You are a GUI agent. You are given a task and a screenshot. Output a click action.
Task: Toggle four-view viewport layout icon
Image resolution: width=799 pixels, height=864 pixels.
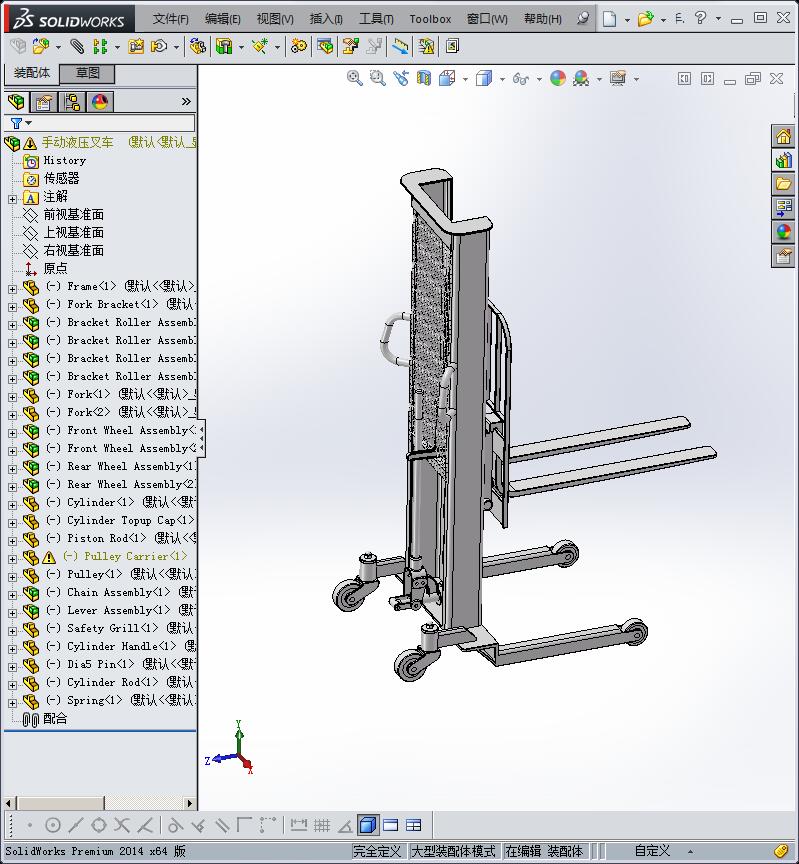point(413,825)
